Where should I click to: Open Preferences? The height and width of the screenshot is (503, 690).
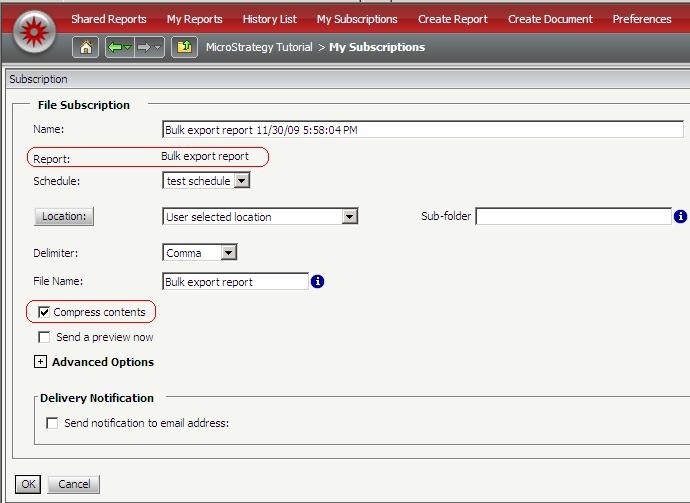[x=642, y=19]
